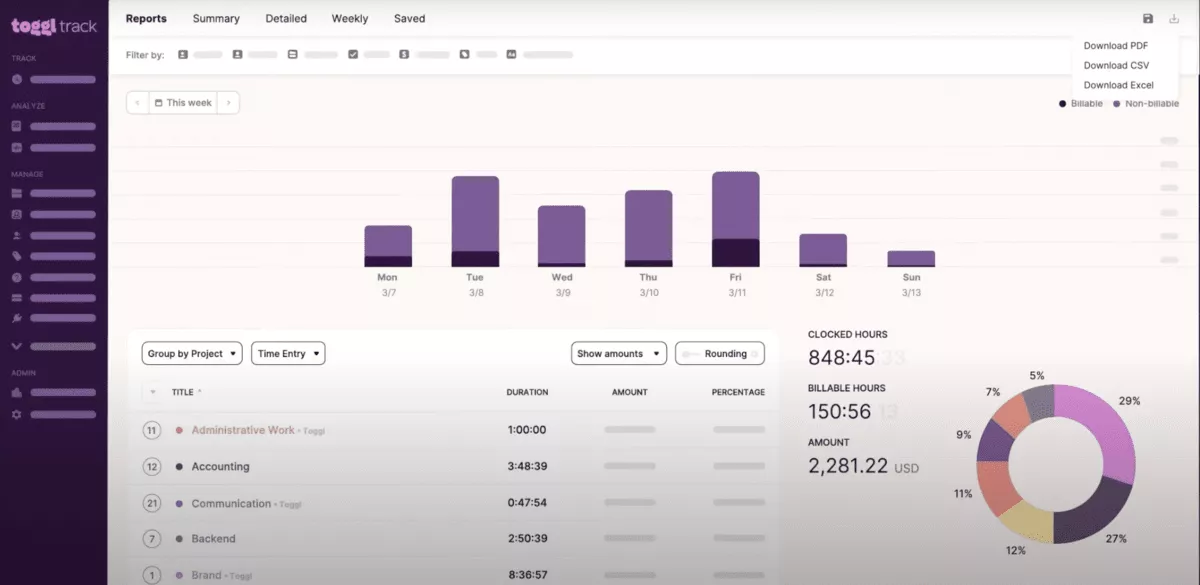This screenshot has height=585, width=1200.
Task: Click Download PDF in the export menu
Action: [x=1115, y=45]
